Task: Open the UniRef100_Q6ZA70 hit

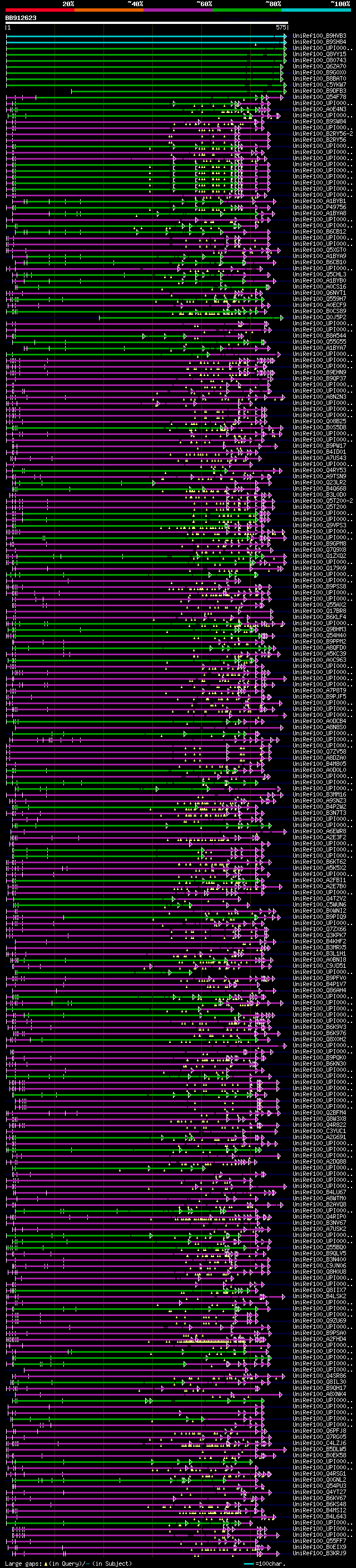Action: [x=319, y=66]
